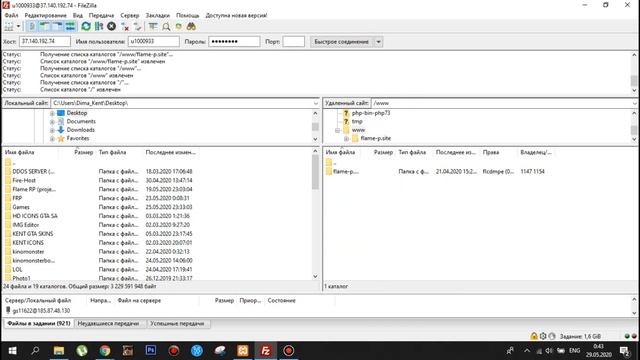The height and width of the screenshot is (360, 640).
Task: Focus the Порт field
Action: pyautogui.click(x=293, y=41)
